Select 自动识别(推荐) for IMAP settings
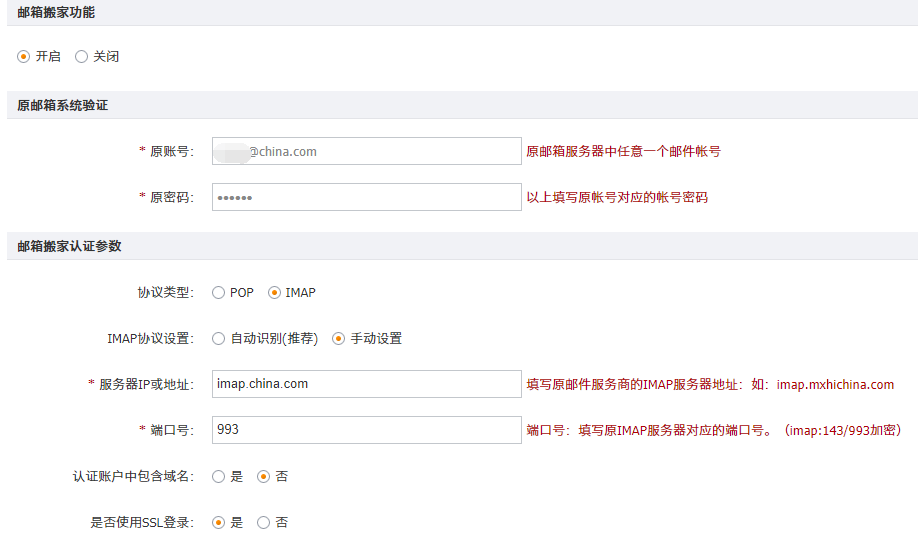This screenshot has height=544, width=918. coord(218,339)
